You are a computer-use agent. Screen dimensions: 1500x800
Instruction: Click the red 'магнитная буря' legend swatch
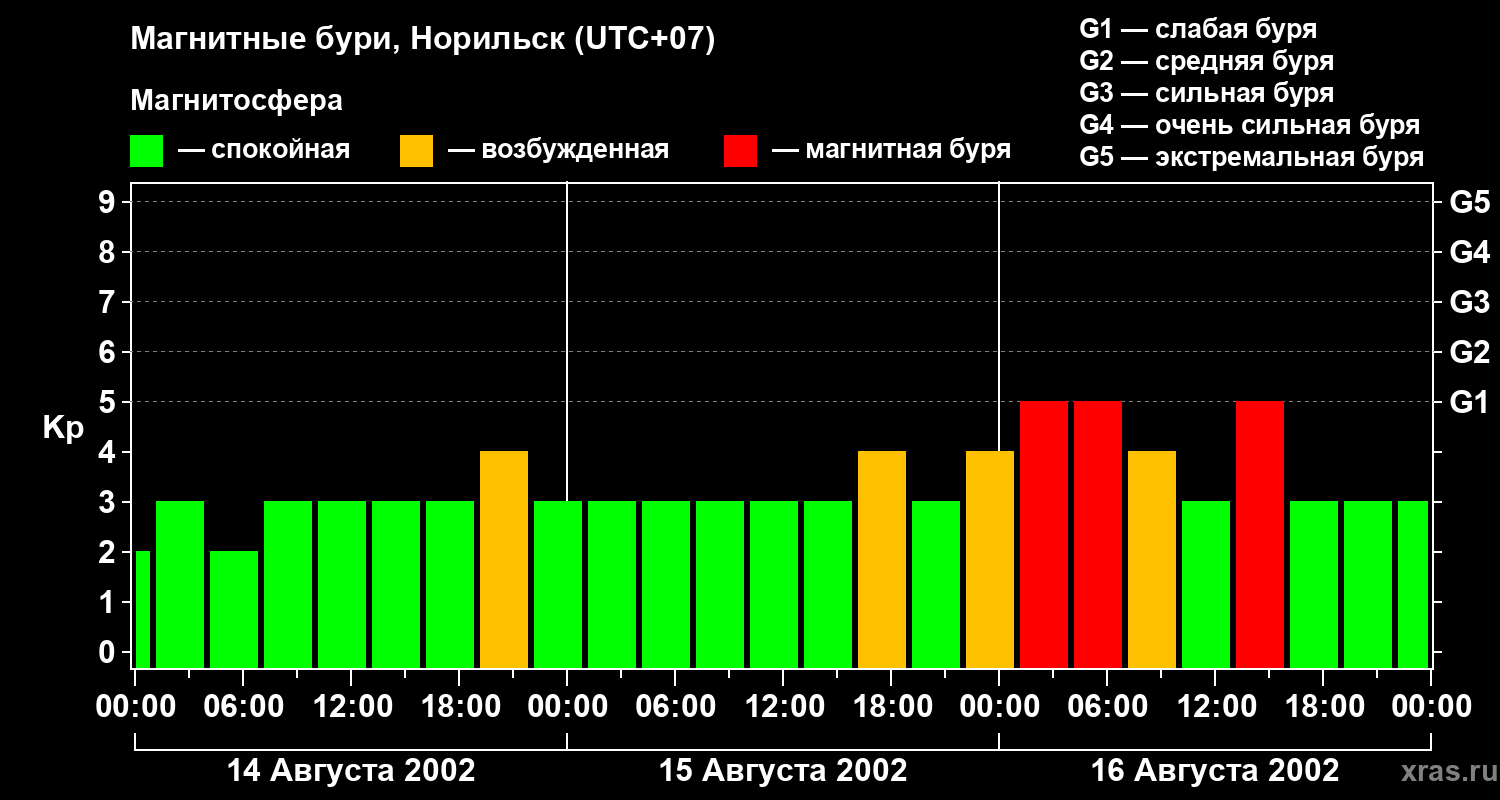pyautogui.click(x=740, y=151)
